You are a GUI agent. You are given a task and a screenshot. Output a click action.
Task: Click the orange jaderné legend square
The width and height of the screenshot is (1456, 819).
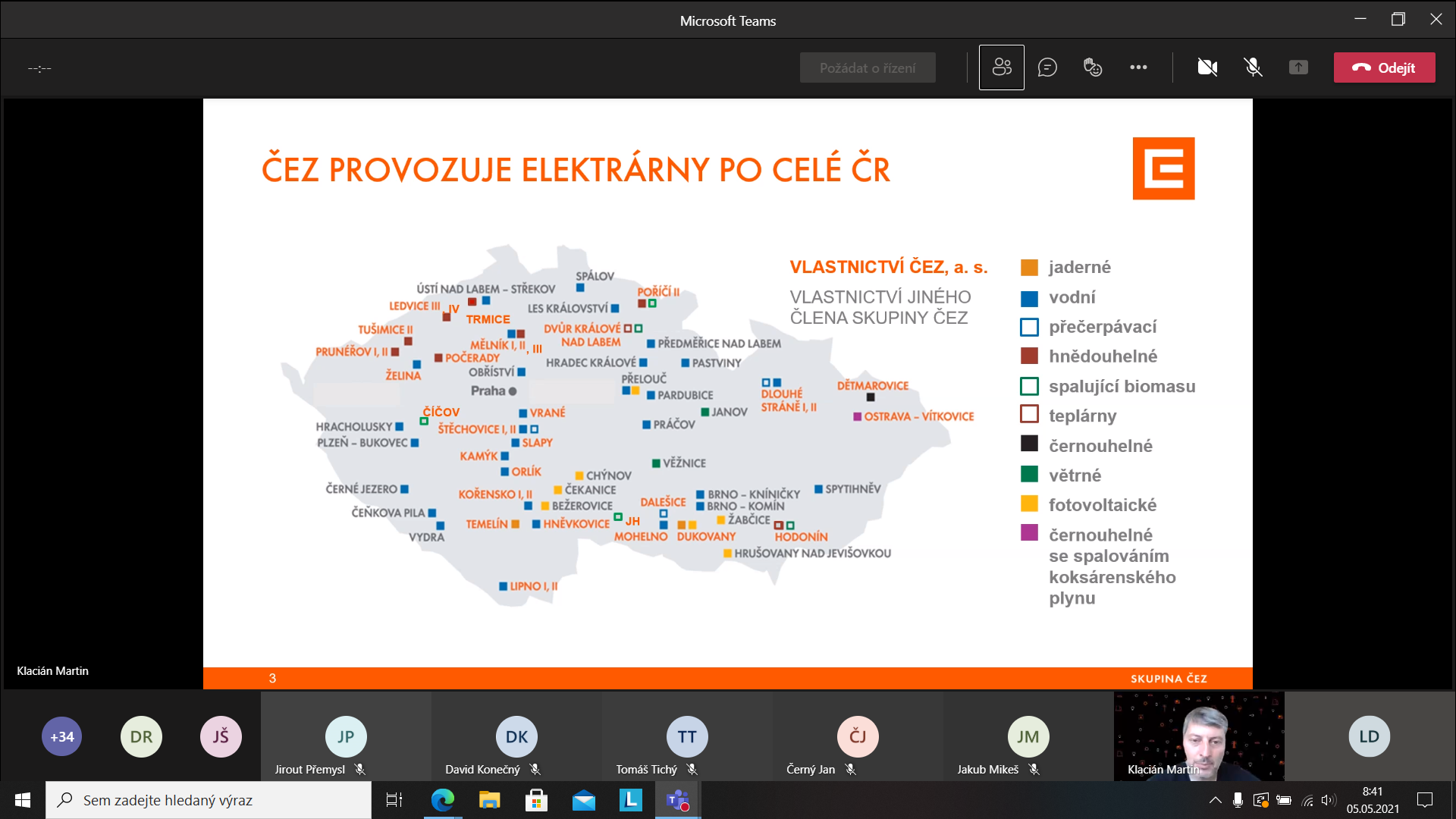click(1029, 267)
